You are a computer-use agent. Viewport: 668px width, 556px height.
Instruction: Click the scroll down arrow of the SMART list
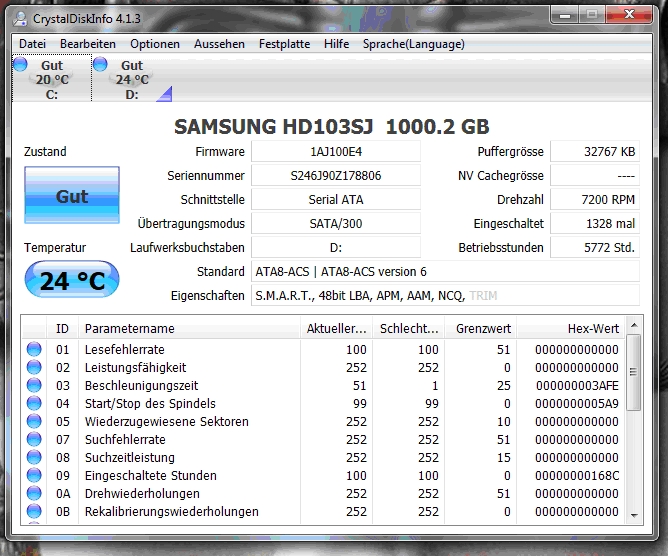pyautogui.click(x=633, y=516)
